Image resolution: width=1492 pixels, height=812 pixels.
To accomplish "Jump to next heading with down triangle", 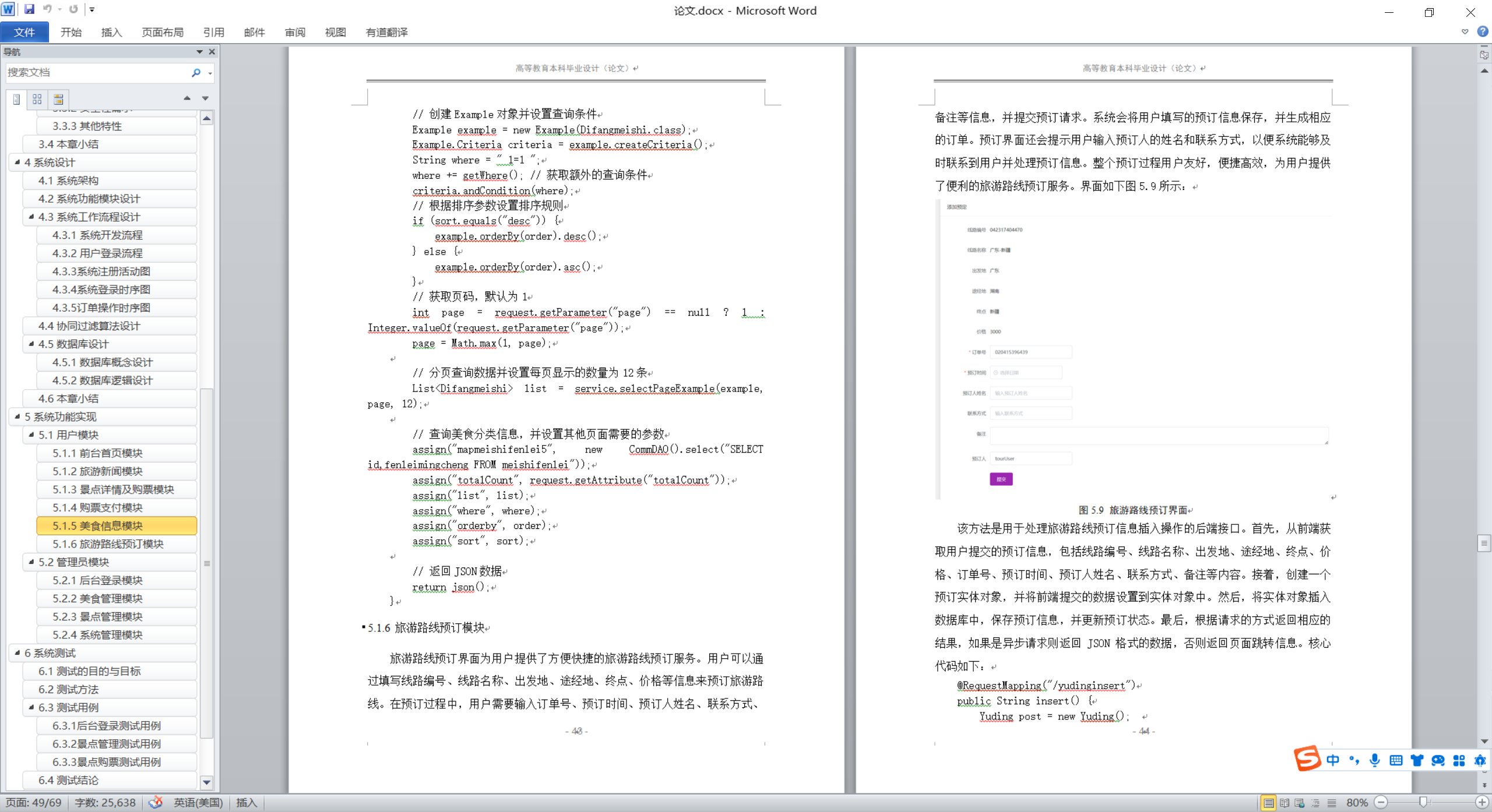I will point(205,98).
